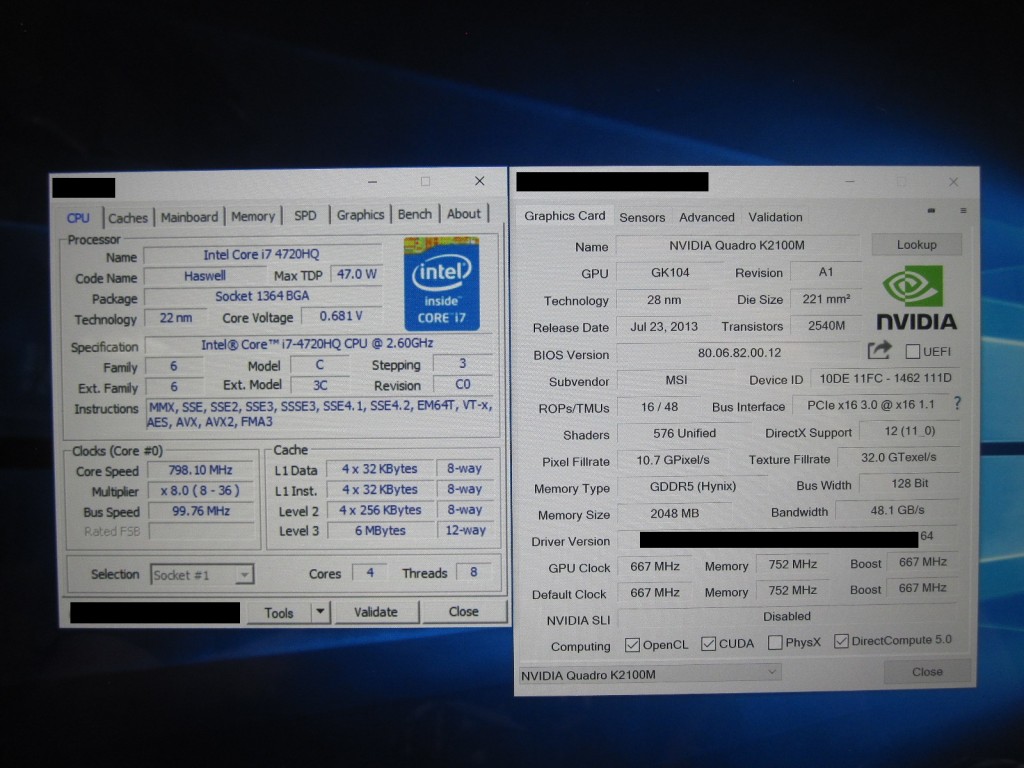Click the Bus Interface question mark help icon
Image resolution: width=1024 pixels, height=768 pixels.
click(x=957, y=404)
